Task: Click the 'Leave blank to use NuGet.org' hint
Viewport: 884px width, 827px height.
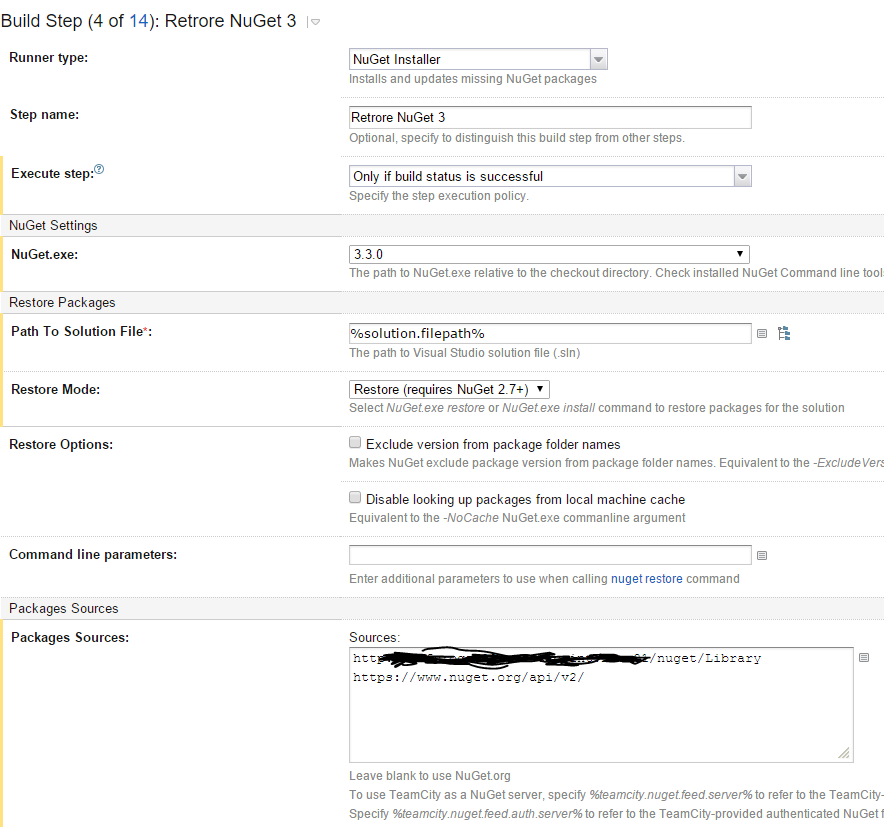Action: 430,776
